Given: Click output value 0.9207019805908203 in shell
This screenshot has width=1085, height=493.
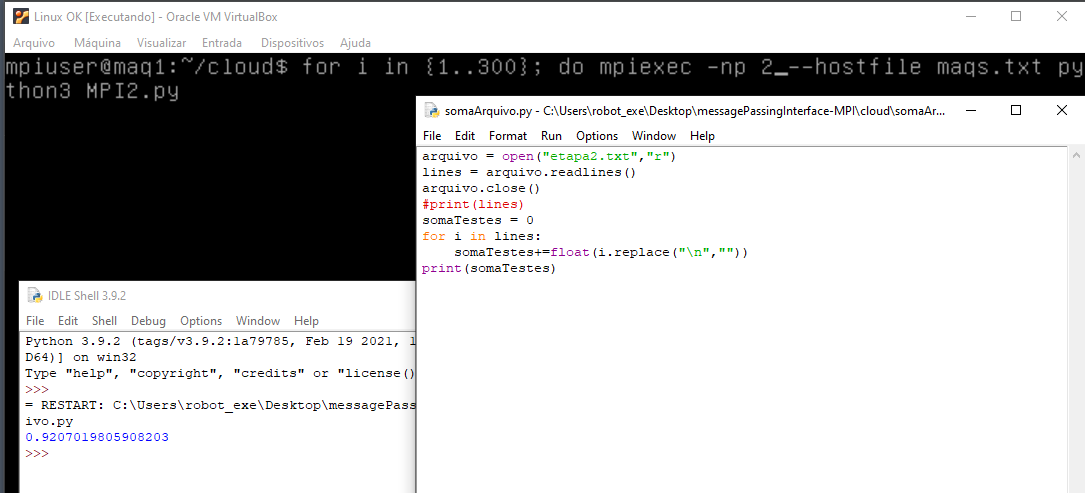Looking at the screenshot, I should [x=97, y=438].
